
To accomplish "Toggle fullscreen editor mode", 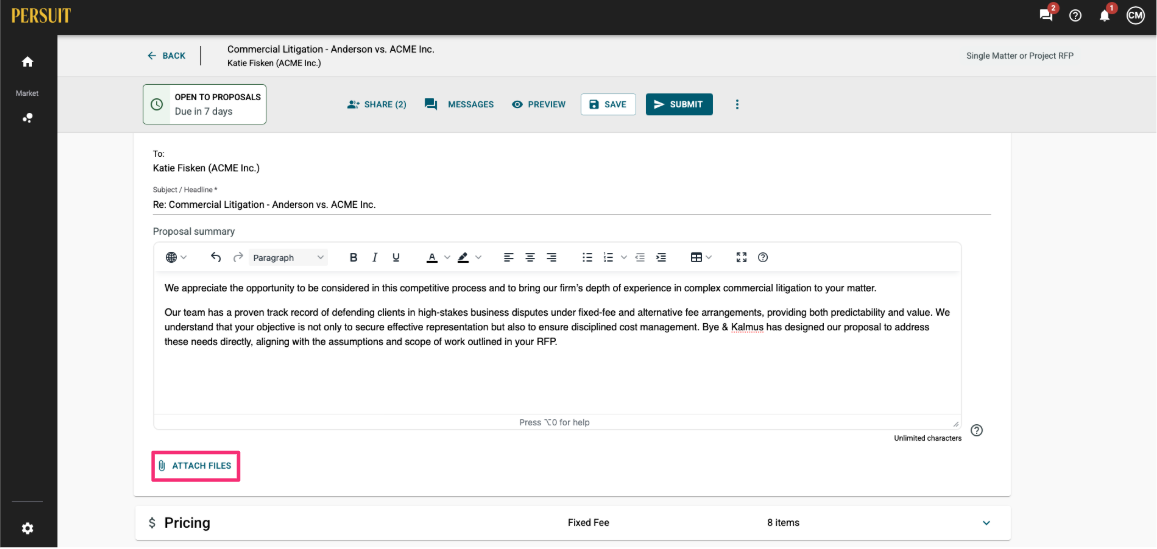I will point(742,258).
